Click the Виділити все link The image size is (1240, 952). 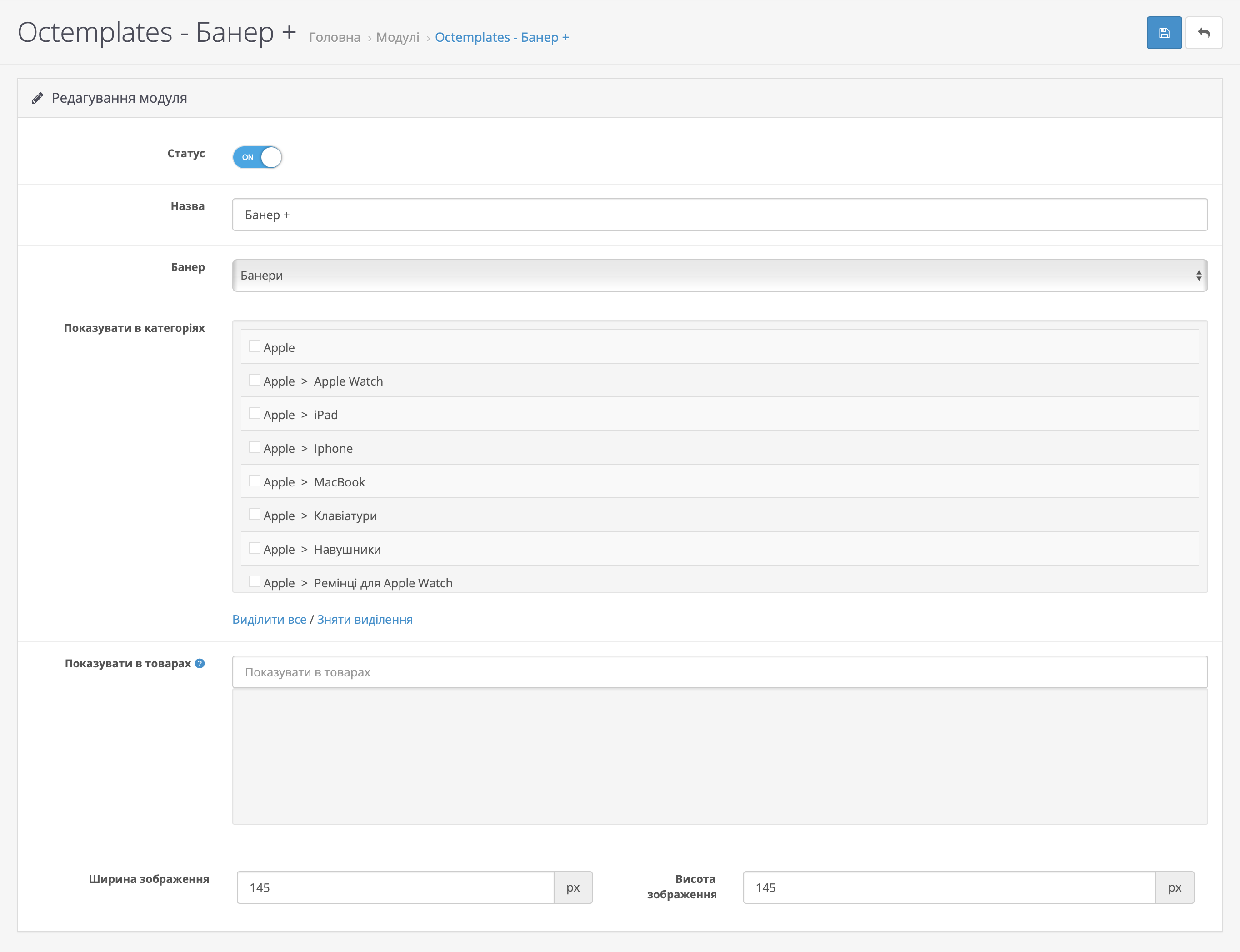[269, 619]
